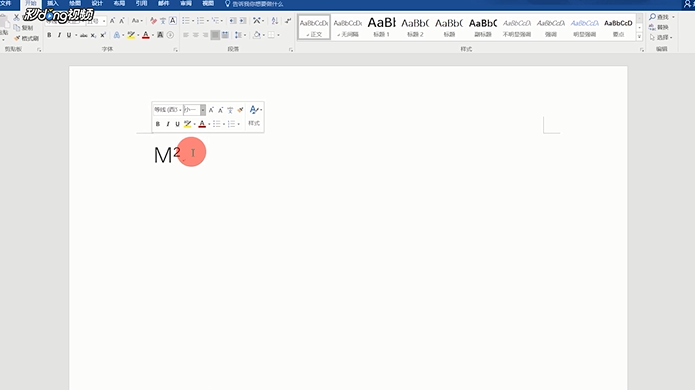This screenshot has width=695, height=390.
Task: Apply subscript formatting in the ribbon
Action: tap(93, 35)
